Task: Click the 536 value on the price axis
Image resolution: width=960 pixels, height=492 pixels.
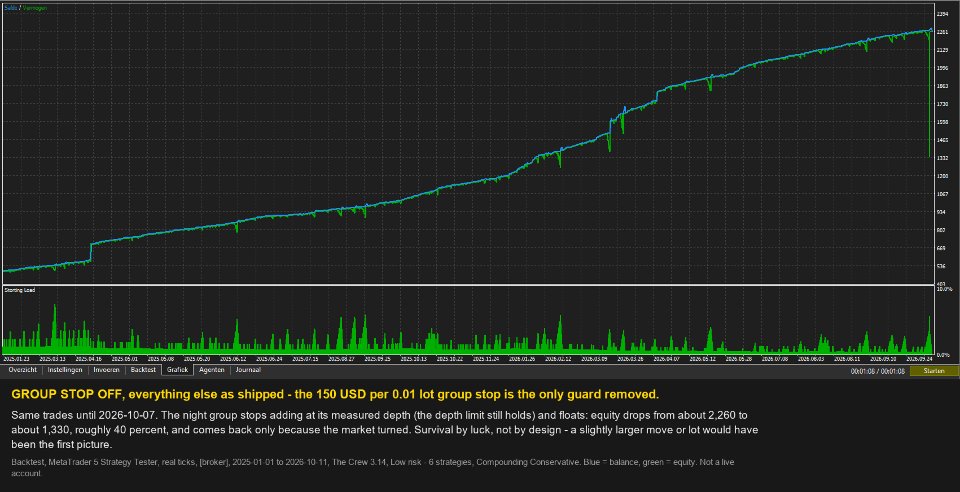Action: point(942,266)
